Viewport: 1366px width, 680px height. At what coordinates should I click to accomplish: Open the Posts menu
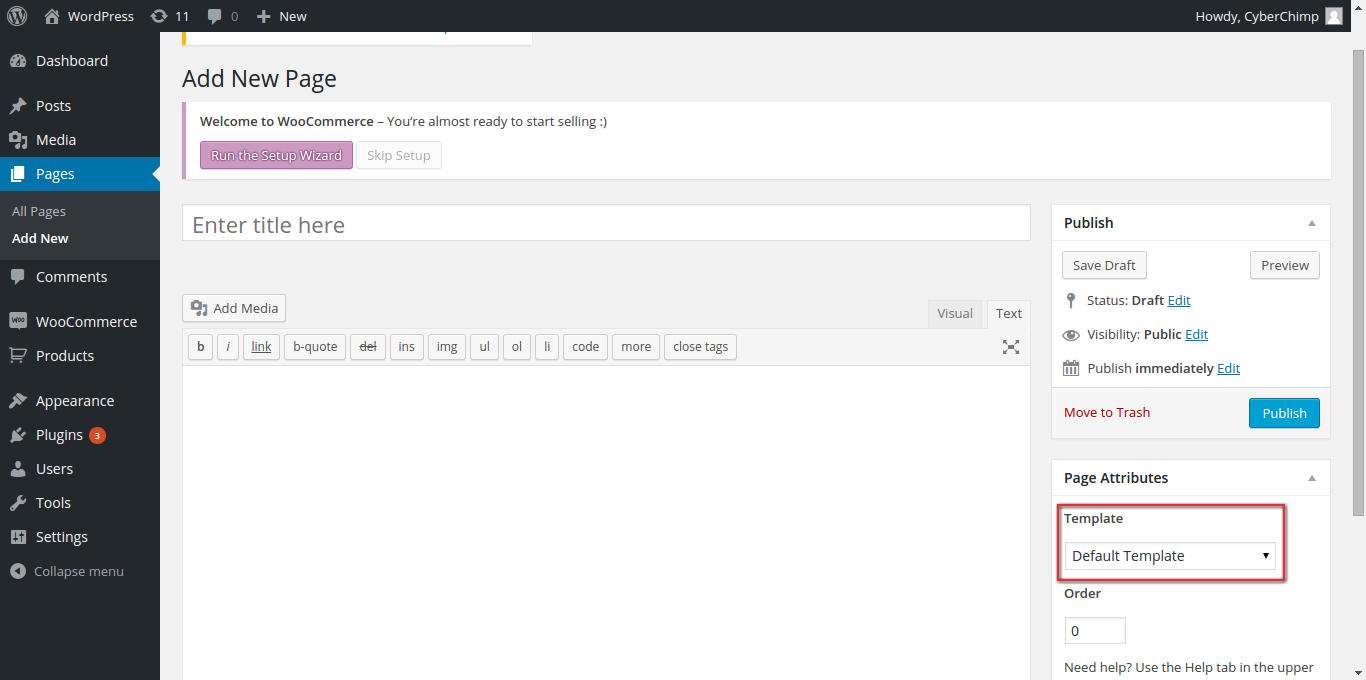pyautogui.click(x=80, y=106)
